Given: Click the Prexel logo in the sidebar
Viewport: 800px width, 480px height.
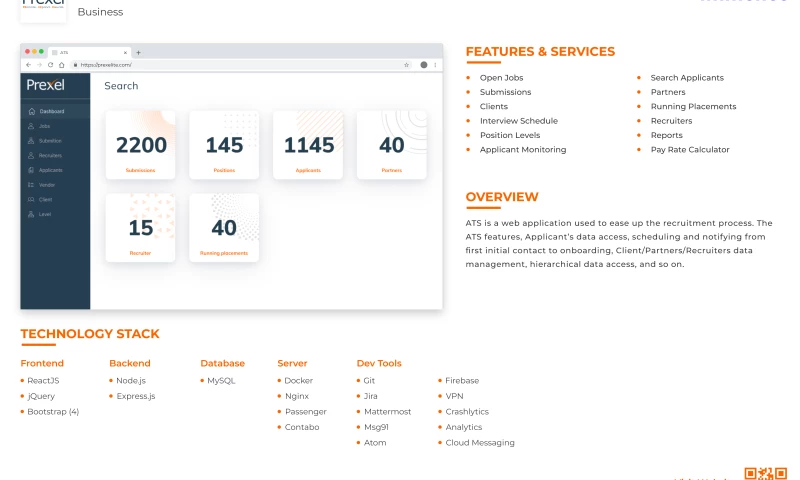Looking at the screenshot, I should (46, 86).
